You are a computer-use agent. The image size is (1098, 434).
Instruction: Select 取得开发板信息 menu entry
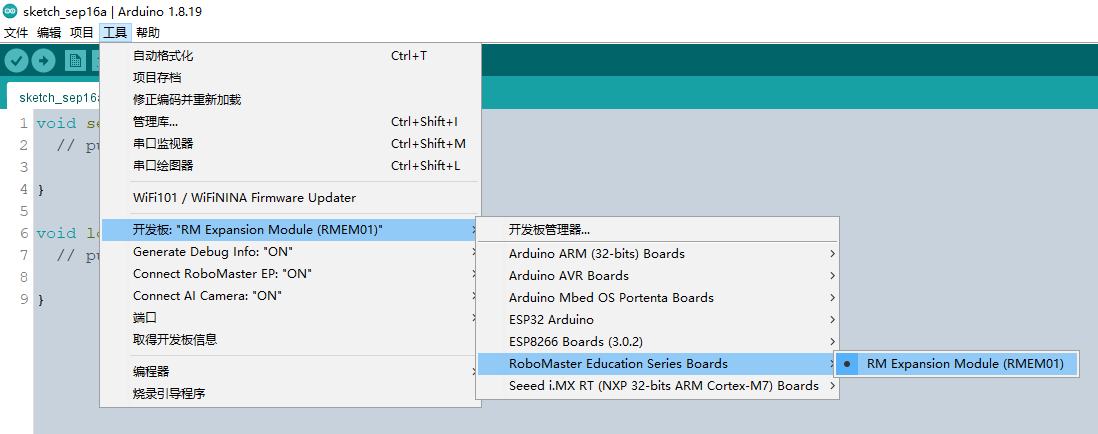[291, 340]
